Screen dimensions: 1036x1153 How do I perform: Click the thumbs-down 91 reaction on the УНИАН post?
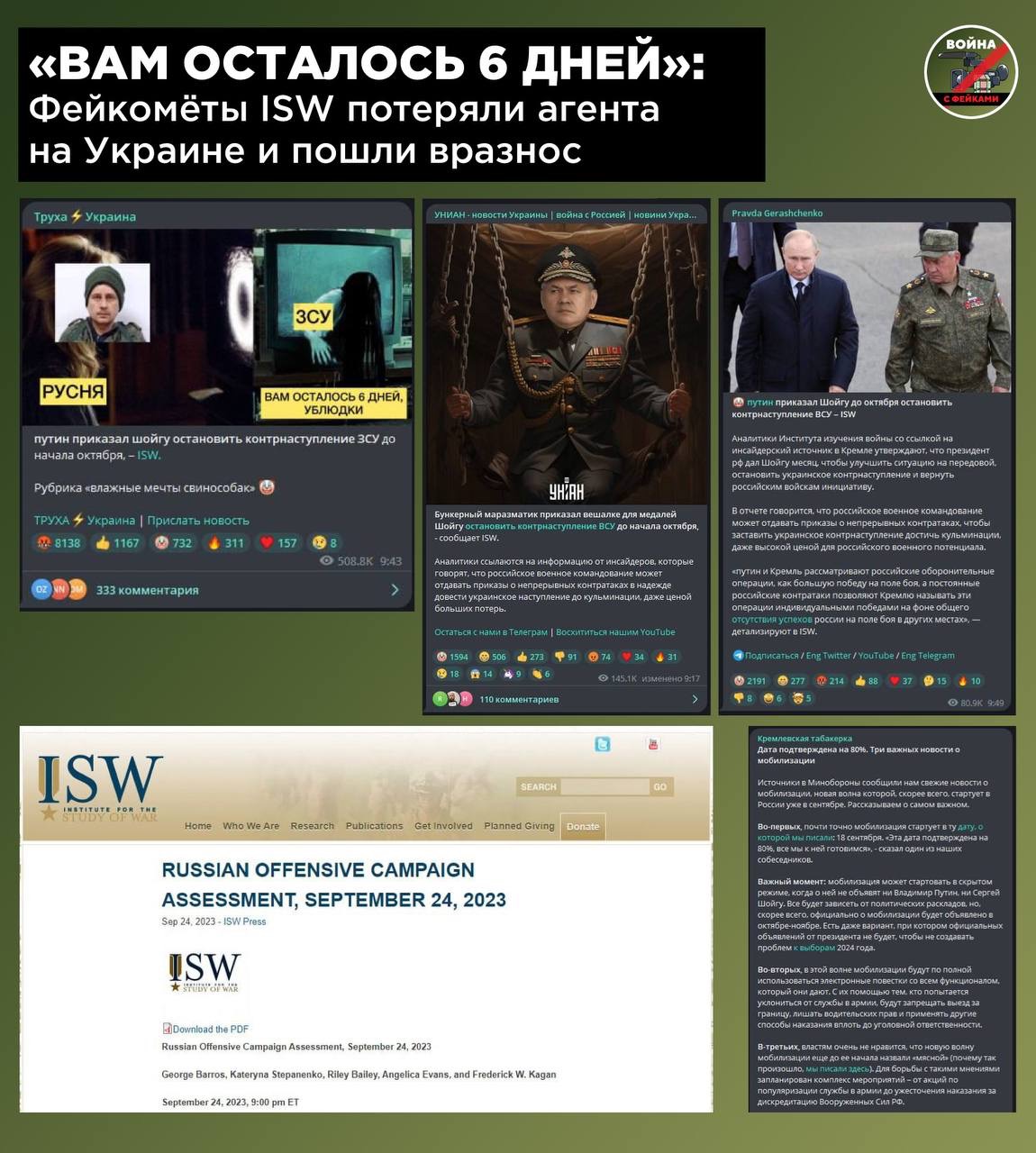tap(566, 657)
